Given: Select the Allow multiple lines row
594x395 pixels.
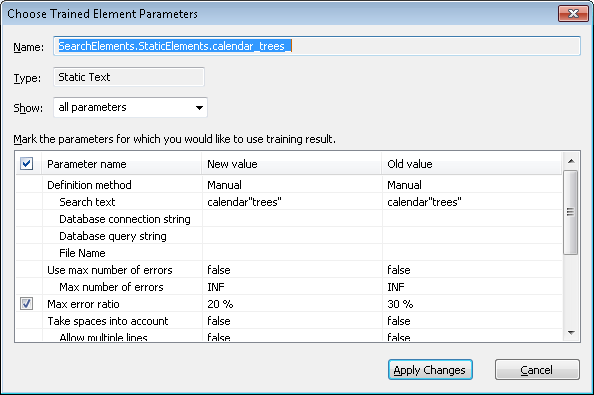Looking at the screenshot, I should tap(289, 336).
